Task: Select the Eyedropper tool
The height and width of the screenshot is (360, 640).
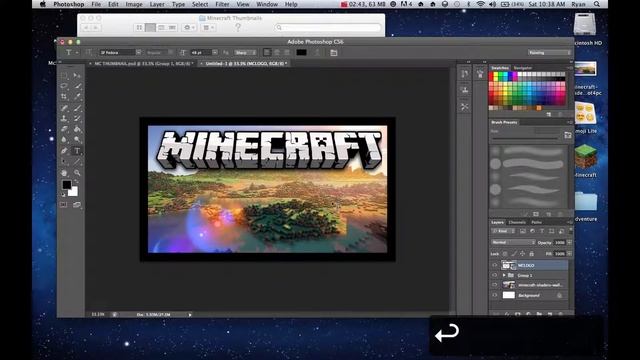Action: click(77, 97)
